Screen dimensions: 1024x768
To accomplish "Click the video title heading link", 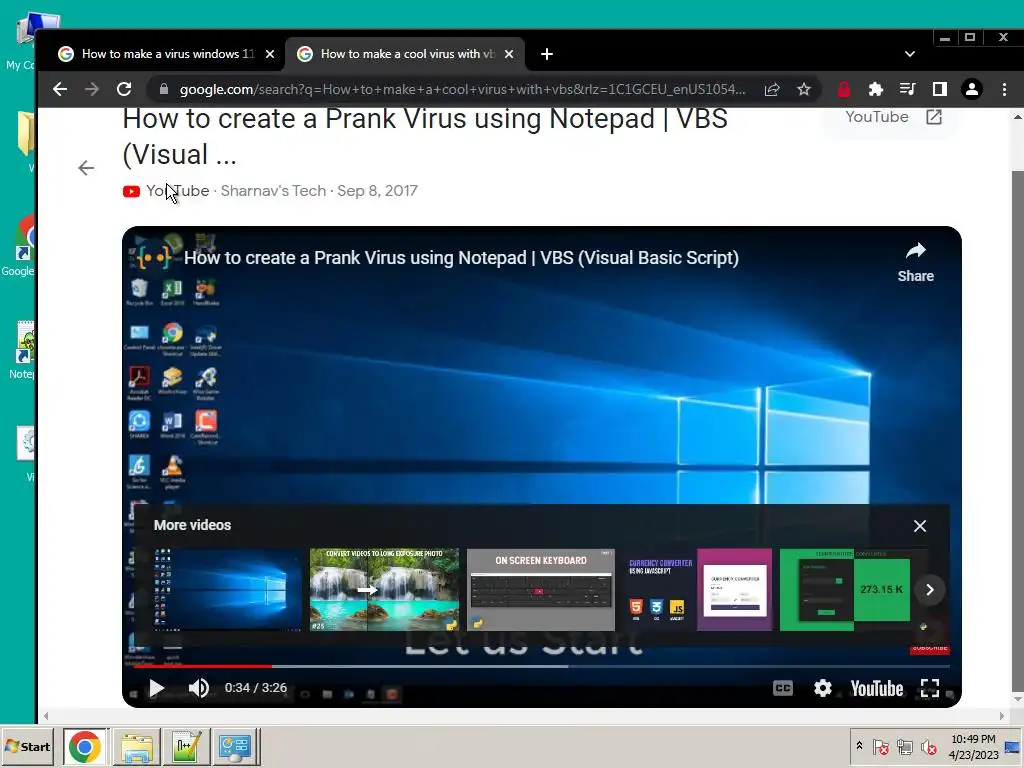I will coord(424,136).
